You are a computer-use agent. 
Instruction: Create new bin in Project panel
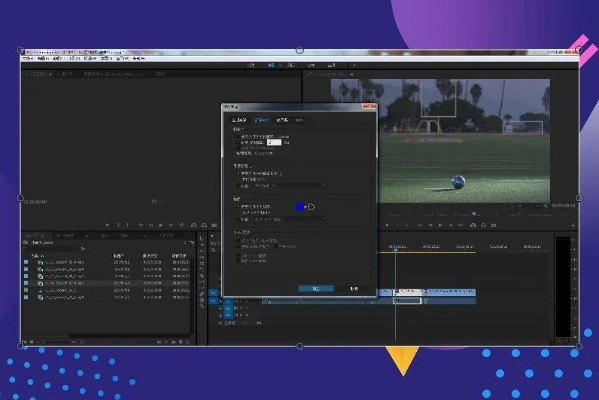[x=174, y=342]
